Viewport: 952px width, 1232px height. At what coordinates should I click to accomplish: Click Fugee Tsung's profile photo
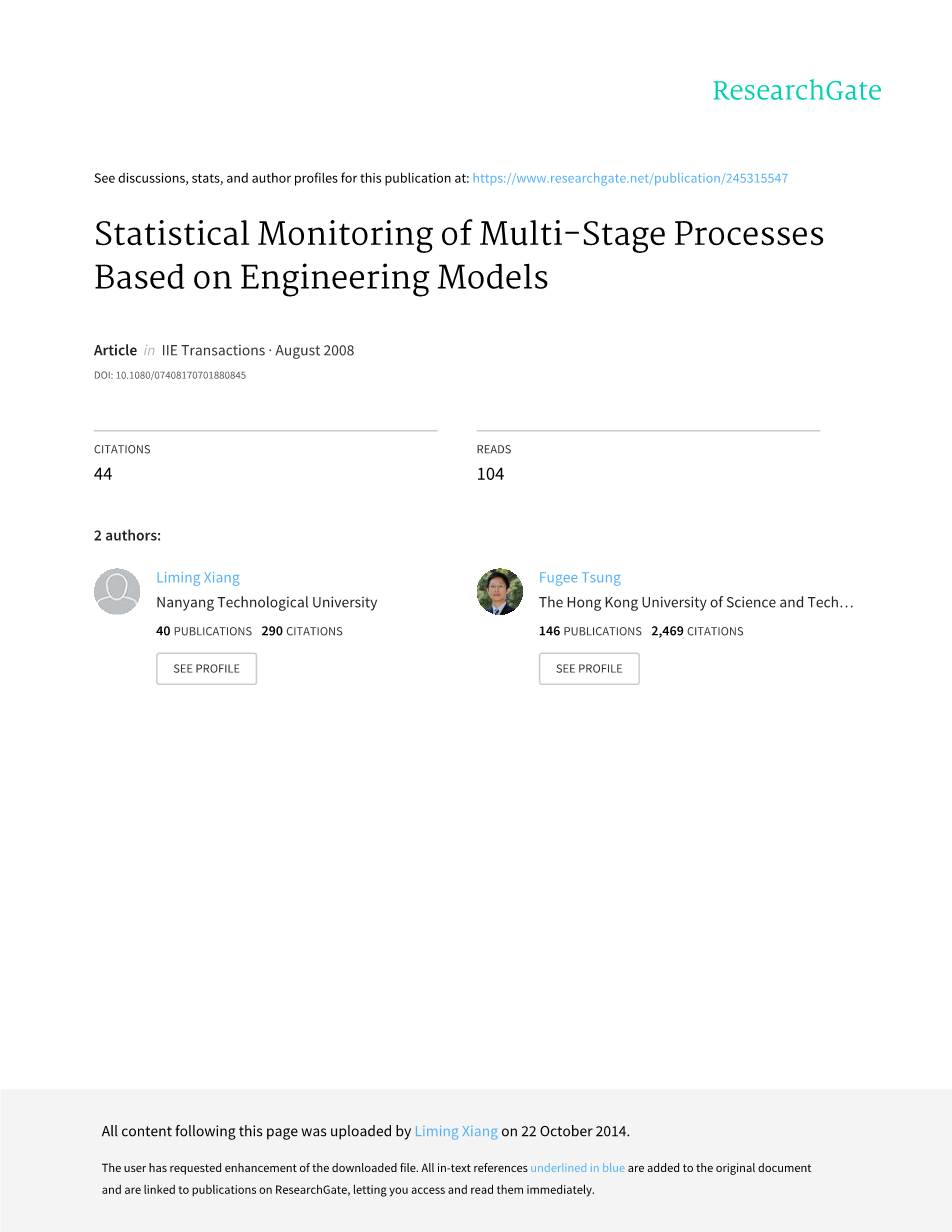(500, 591)
